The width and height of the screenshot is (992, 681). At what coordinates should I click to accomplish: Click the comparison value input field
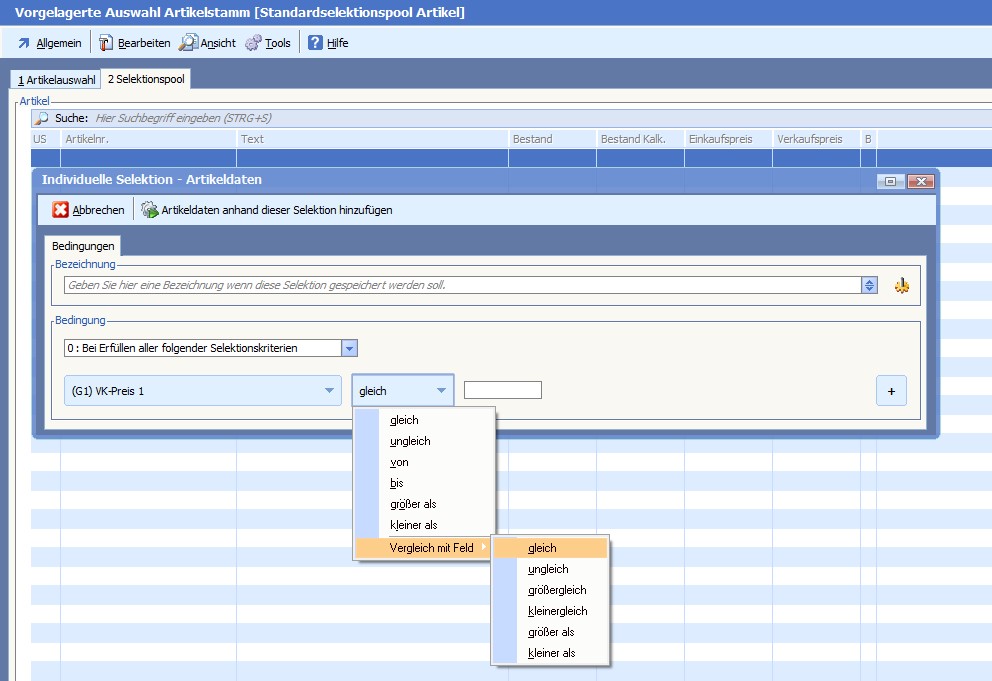pos(502,390)
